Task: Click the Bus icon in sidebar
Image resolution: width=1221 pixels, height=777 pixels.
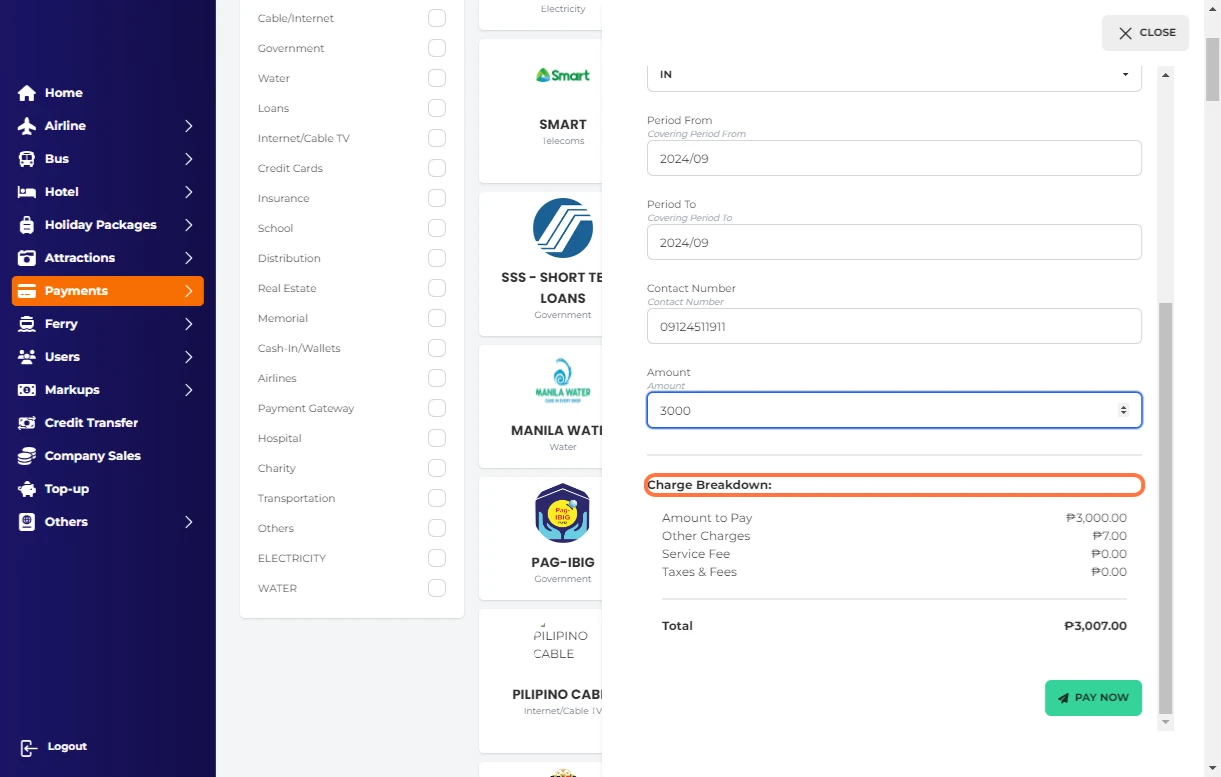Action: [x=27, y=159]
